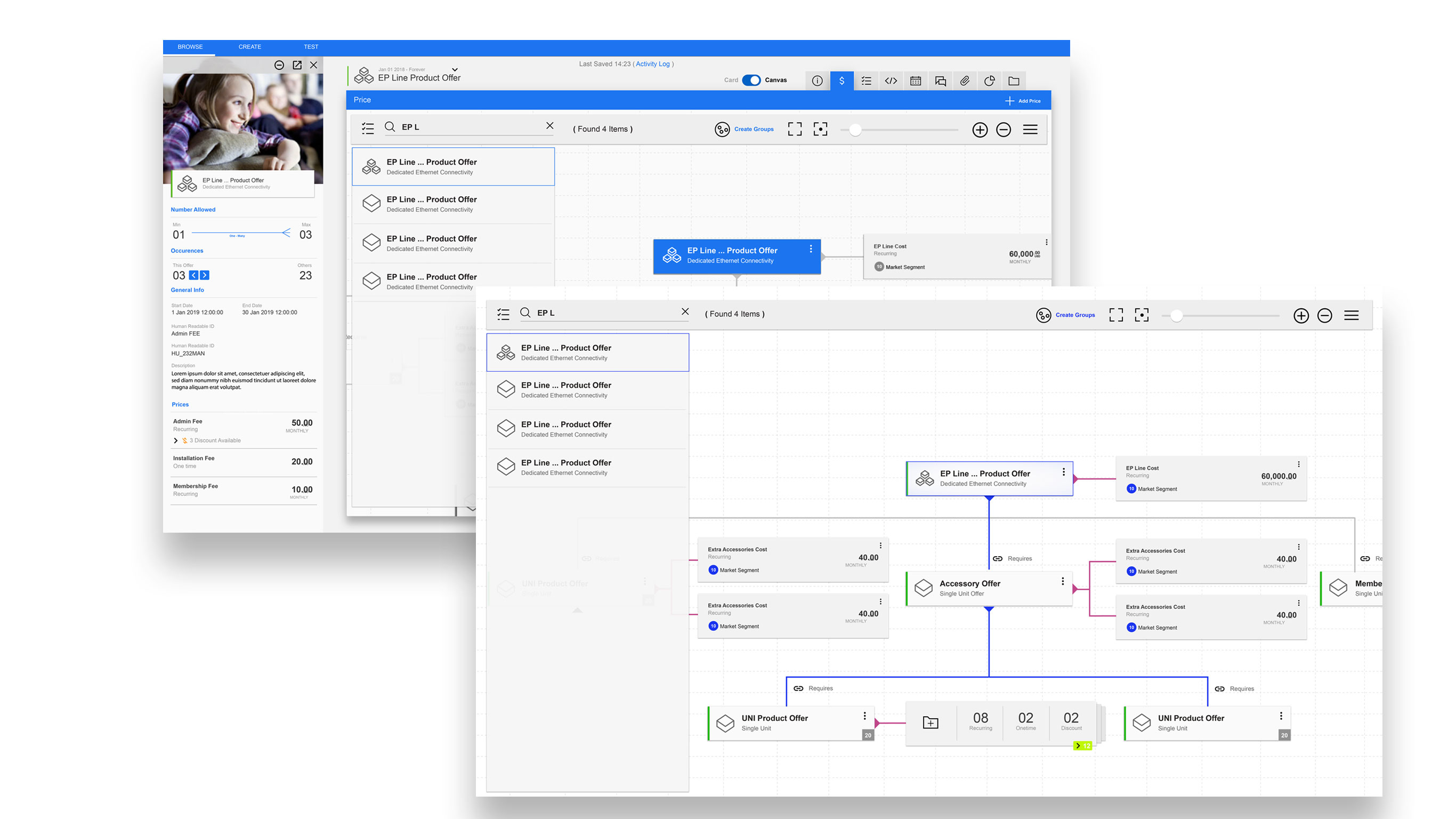Open the date range dropdown chevron above title
The height and width of the screenshot is (819, 1456).
[x=455, y=69]
